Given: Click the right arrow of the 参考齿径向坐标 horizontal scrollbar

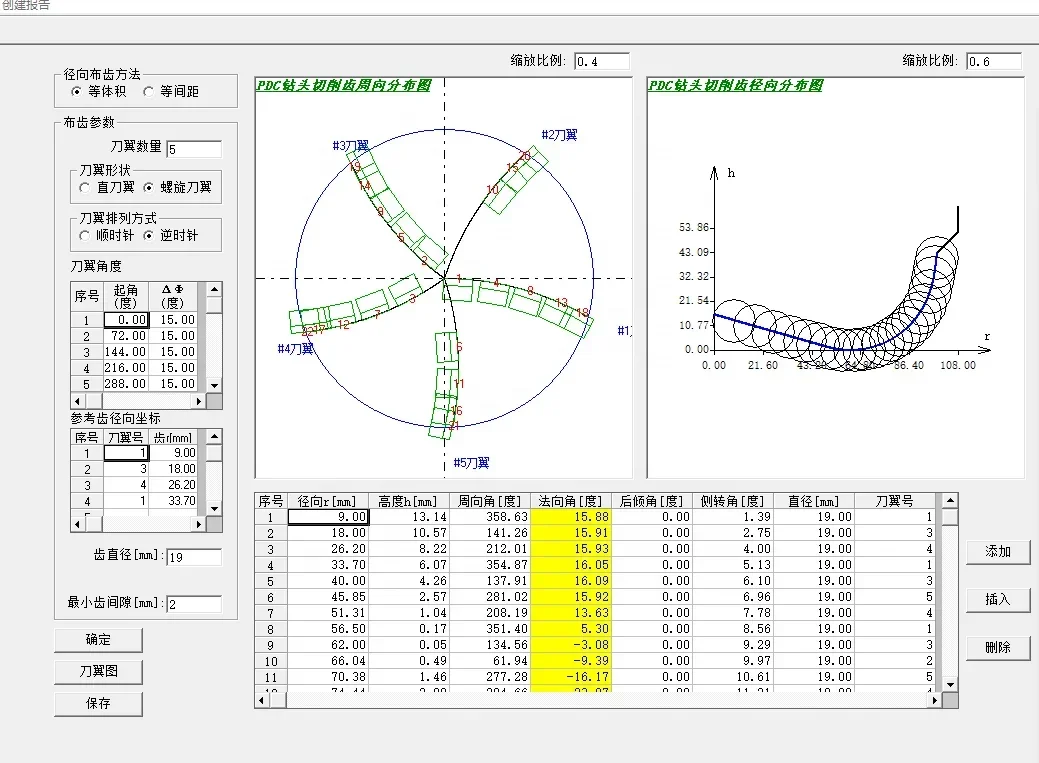Looking at the screenshot, I should pyautogui.click(x=199, y=524).
